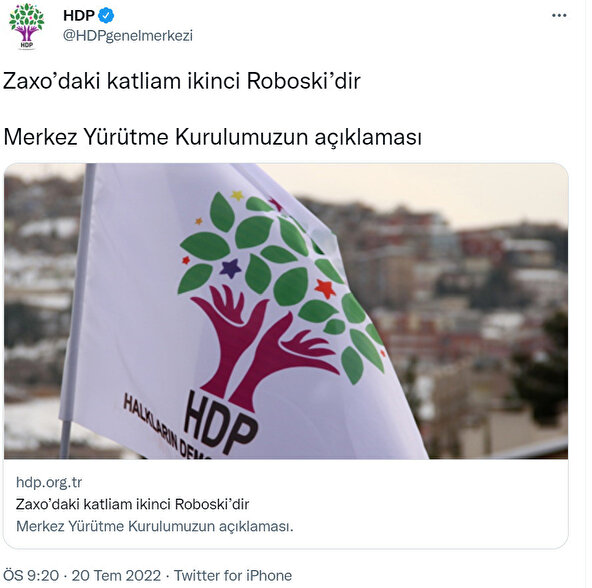This screenshot has height=588, width=592.
Task: Click the blue verified badge
Action: [106, 15]
